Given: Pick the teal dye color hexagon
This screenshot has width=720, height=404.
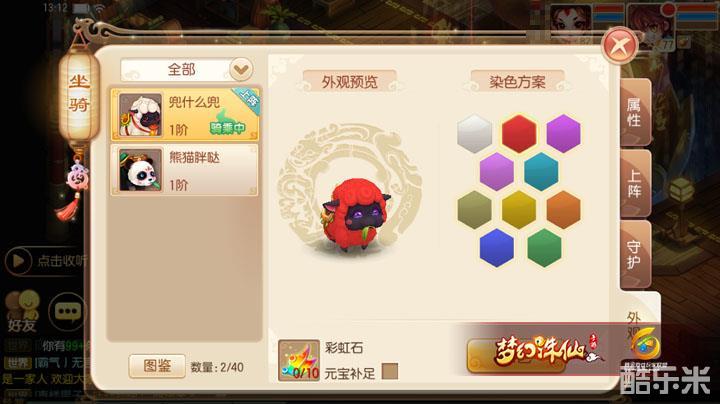Looking at the screenshot, I should 541,172.
